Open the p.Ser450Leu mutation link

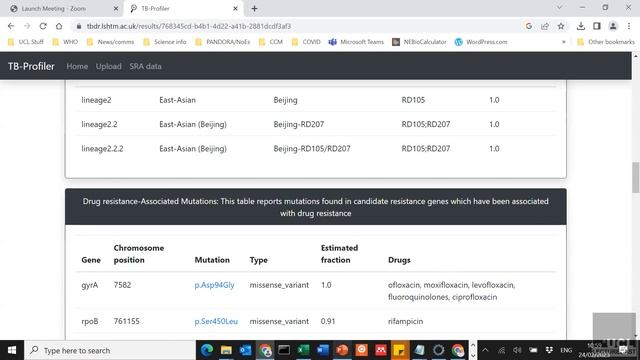pyautogui.click(x=216, y=321)
